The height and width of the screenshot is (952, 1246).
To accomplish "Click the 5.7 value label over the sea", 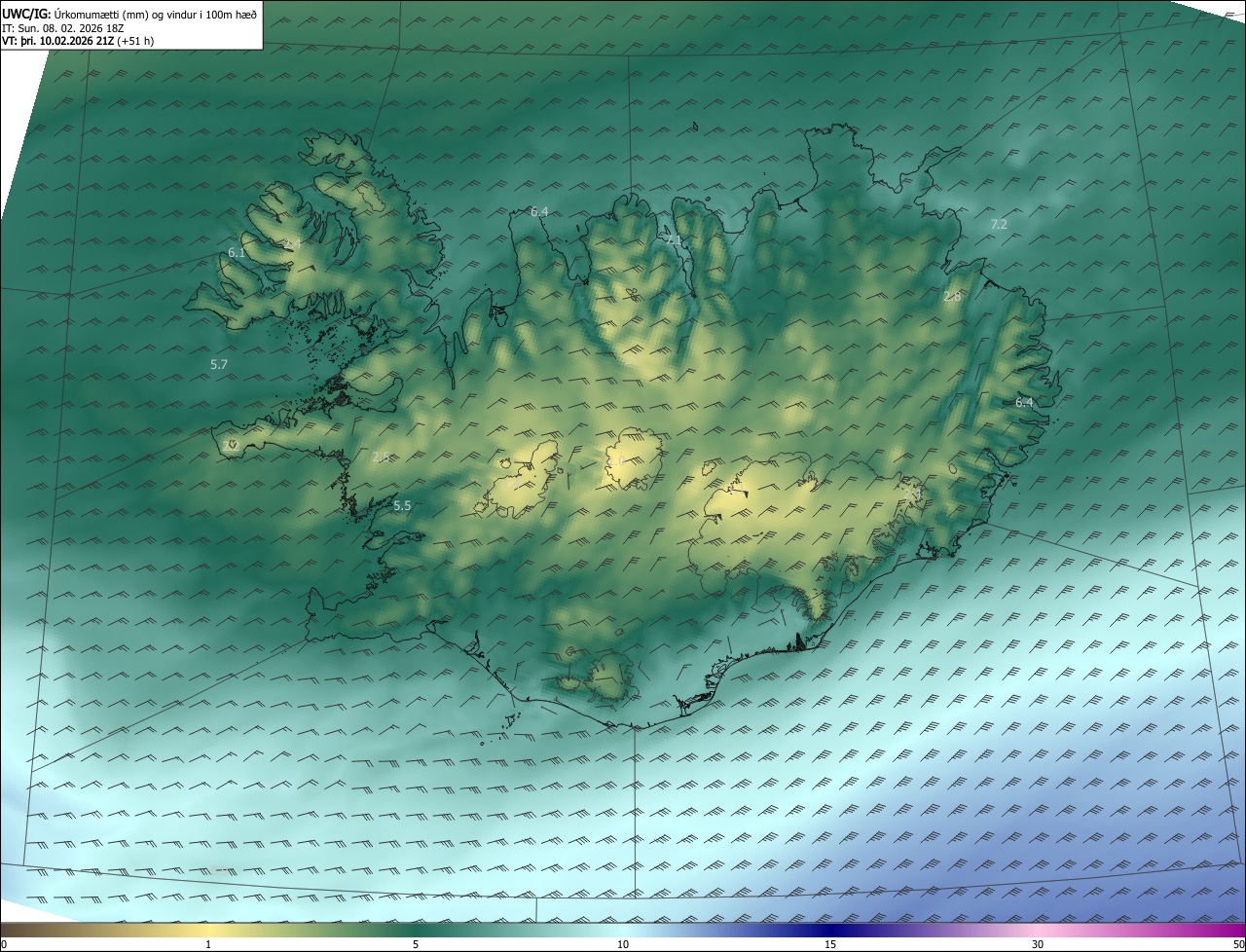I will (219, 364).
